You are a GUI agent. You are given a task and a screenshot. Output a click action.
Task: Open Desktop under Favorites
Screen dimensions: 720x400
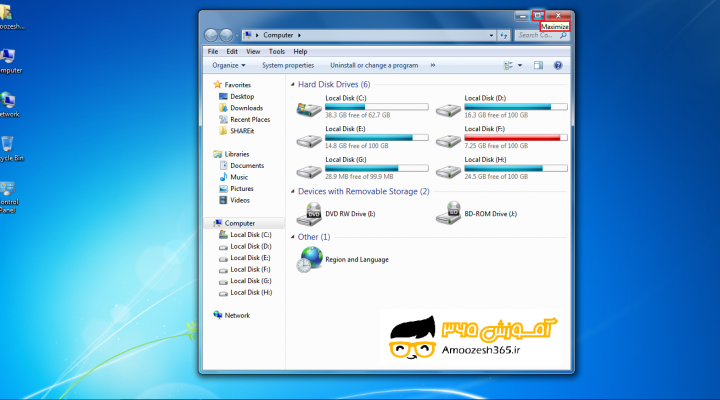[x=236, y=96]
